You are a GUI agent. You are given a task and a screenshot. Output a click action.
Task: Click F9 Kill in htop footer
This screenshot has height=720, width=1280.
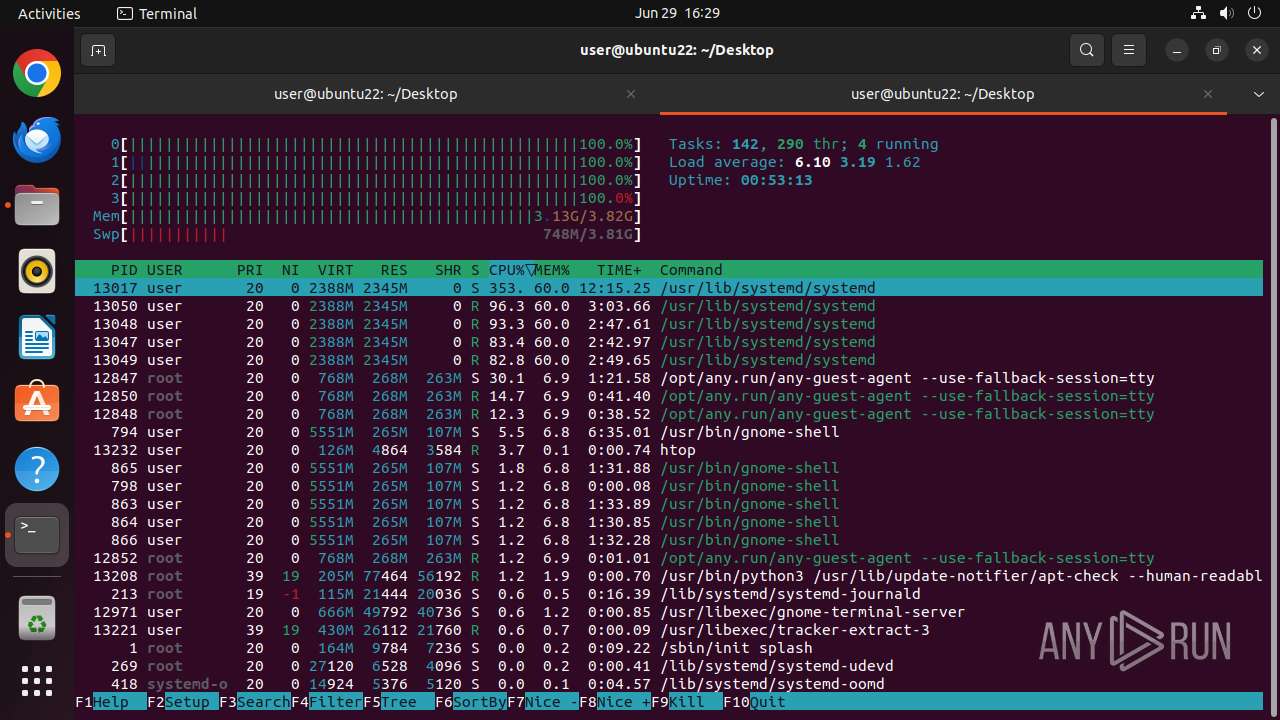[687, 702]
